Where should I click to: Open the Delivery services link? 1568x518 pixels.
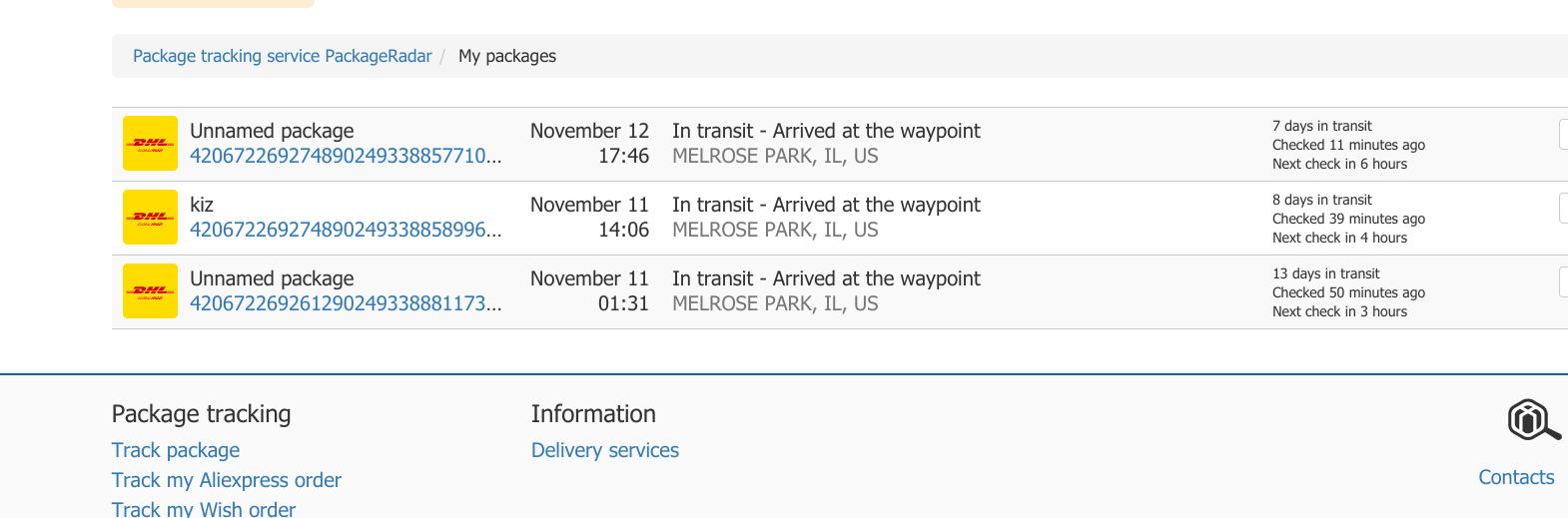(605, 450)
